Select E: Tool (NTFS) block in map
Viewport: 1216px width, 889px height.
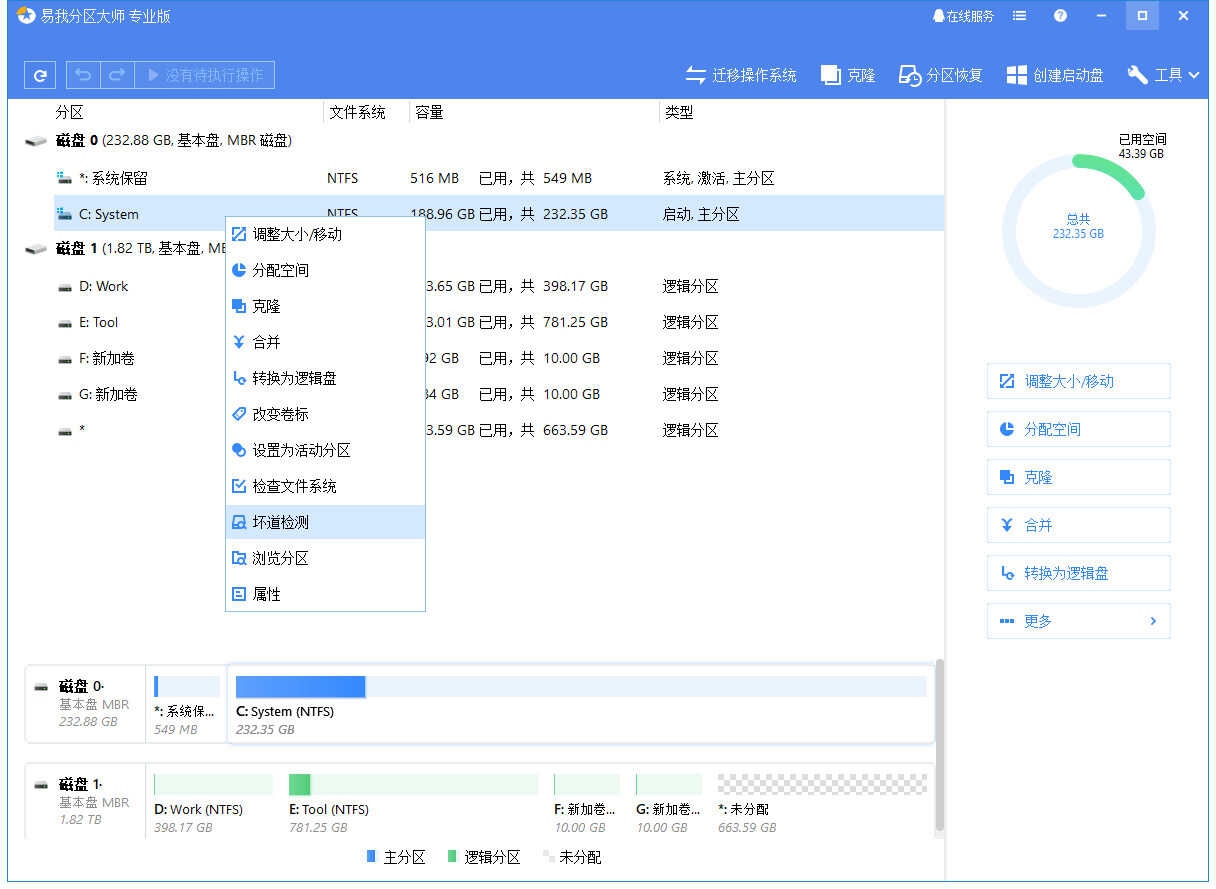[413, 802]
